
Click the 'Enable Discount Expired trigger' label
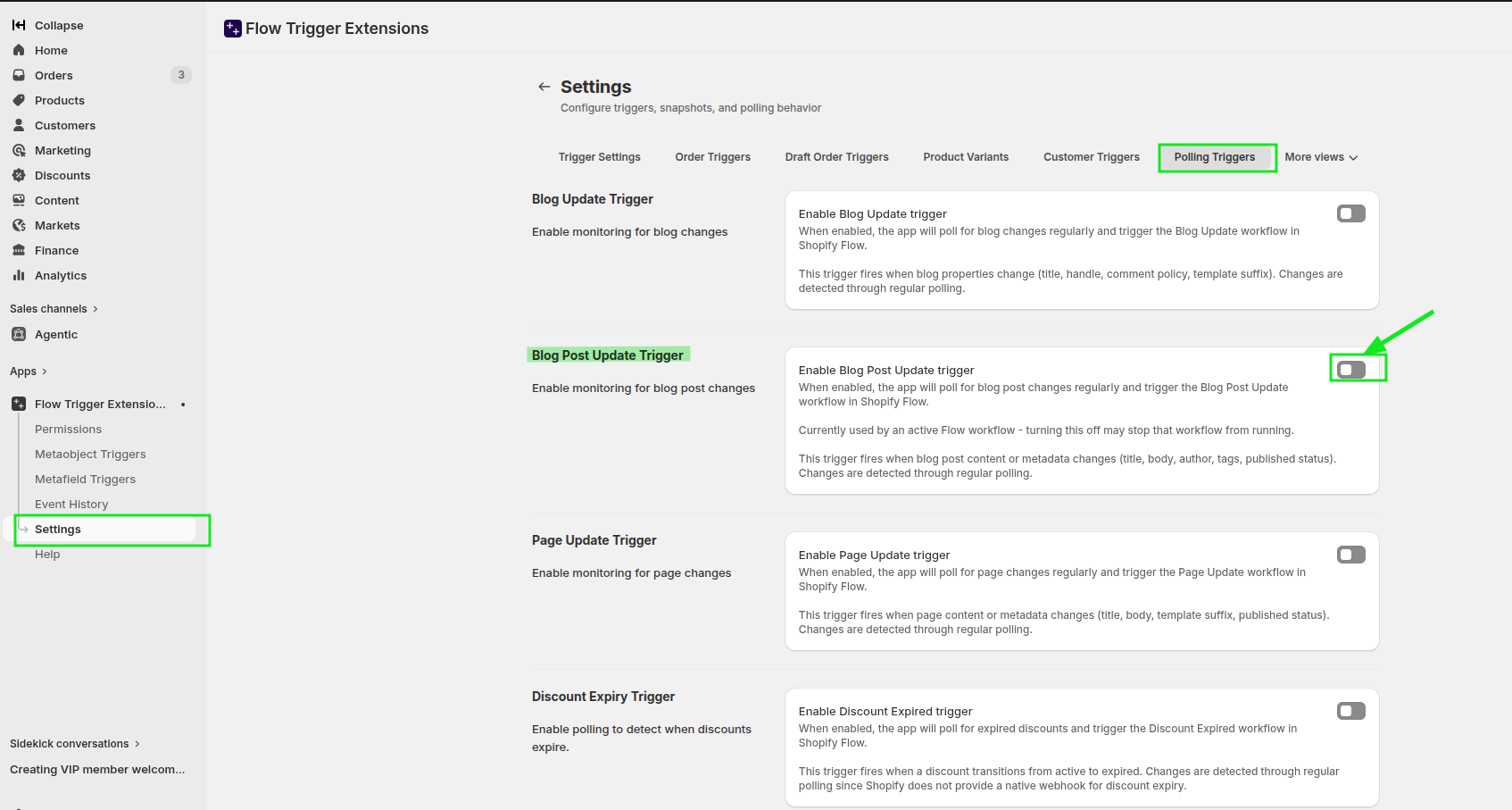pyautogui.click(x=885, y=712)
